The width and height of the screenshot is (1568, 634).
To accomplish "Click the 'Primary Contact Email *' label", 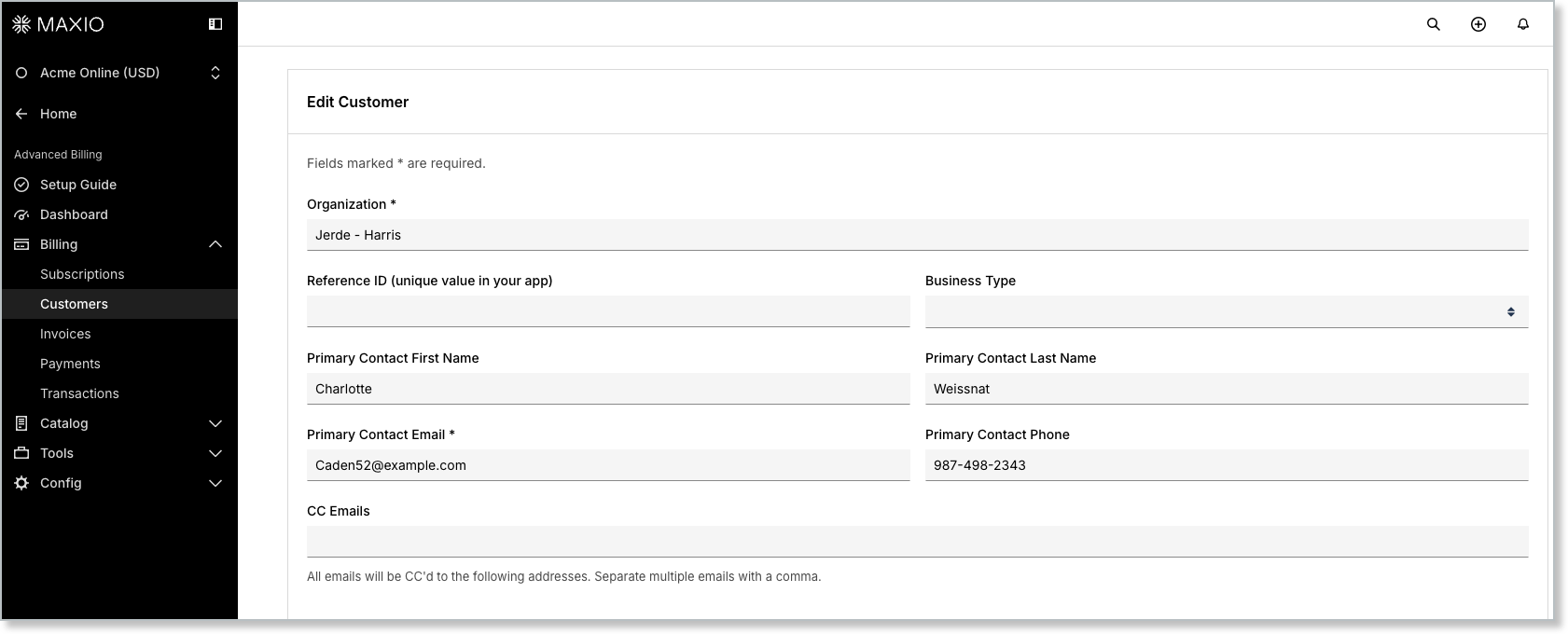I will point(381,434).
